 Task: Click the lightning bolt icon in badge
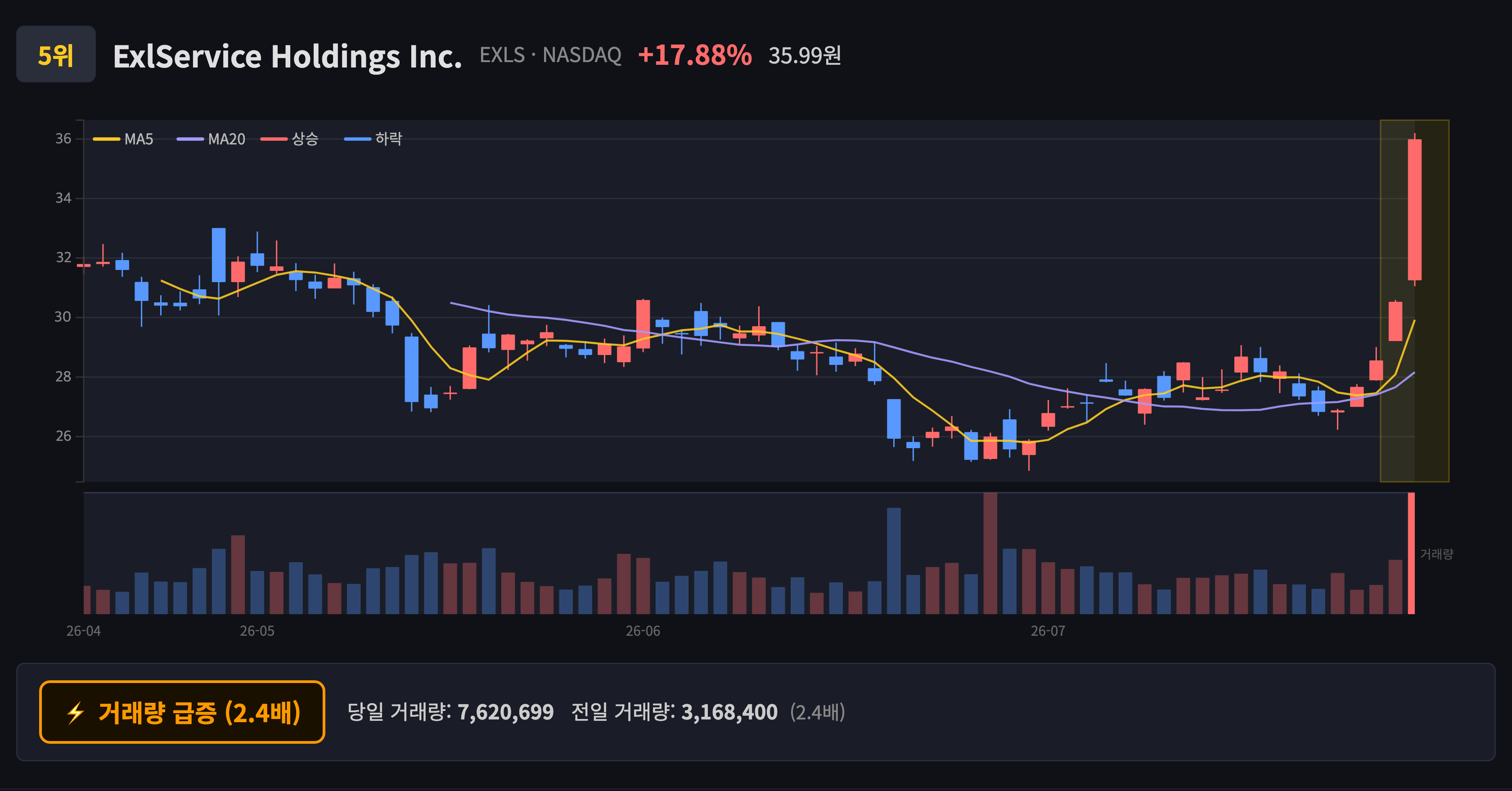tap(76, 713)
